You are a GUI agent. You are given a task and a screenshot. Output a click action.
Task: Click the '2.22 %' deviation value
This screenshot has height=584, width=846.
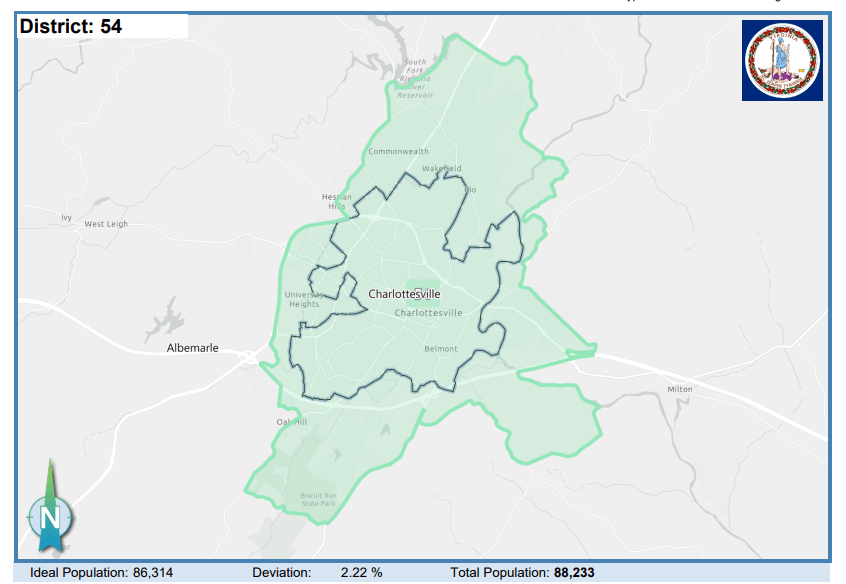tap(361, 573)
